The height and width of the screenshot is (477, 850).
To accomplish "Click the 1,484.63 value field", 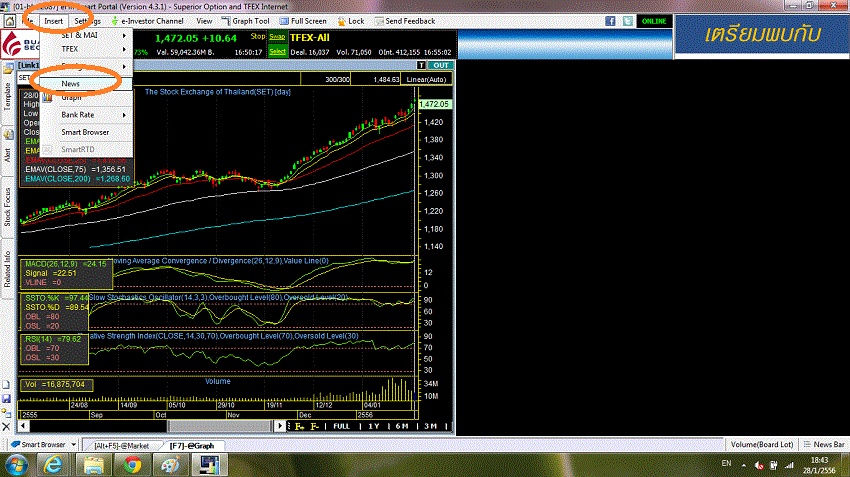I will click(376, 79).
